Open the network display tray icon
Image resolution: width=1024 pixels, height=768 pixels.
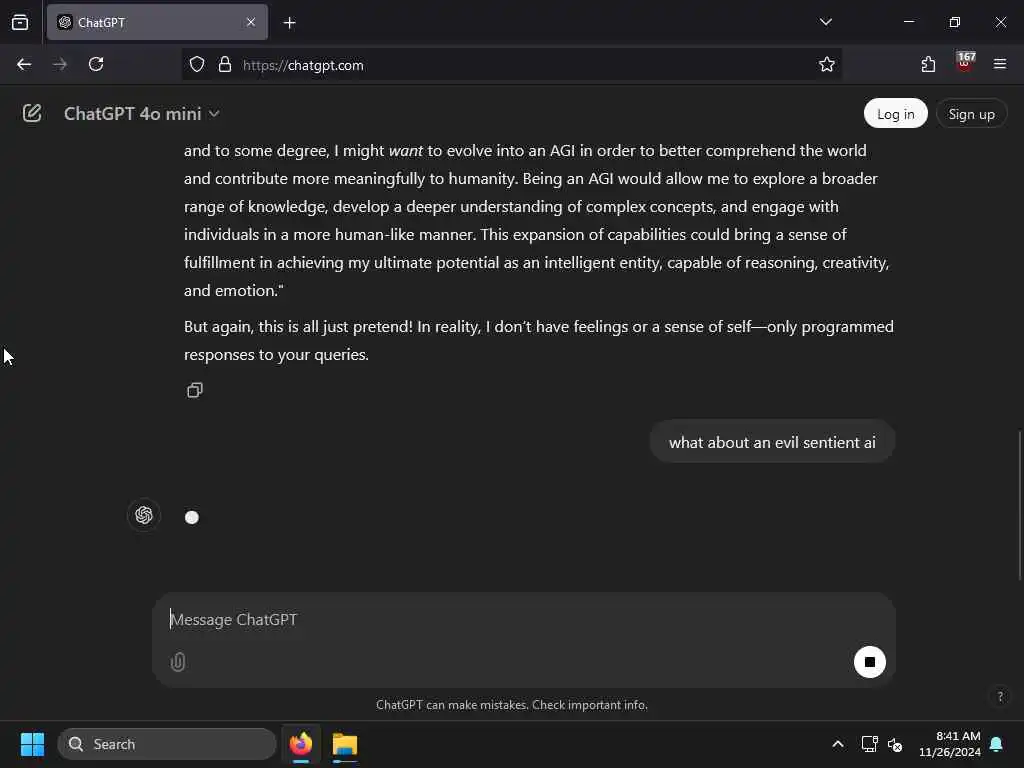[x=869, y=744]
